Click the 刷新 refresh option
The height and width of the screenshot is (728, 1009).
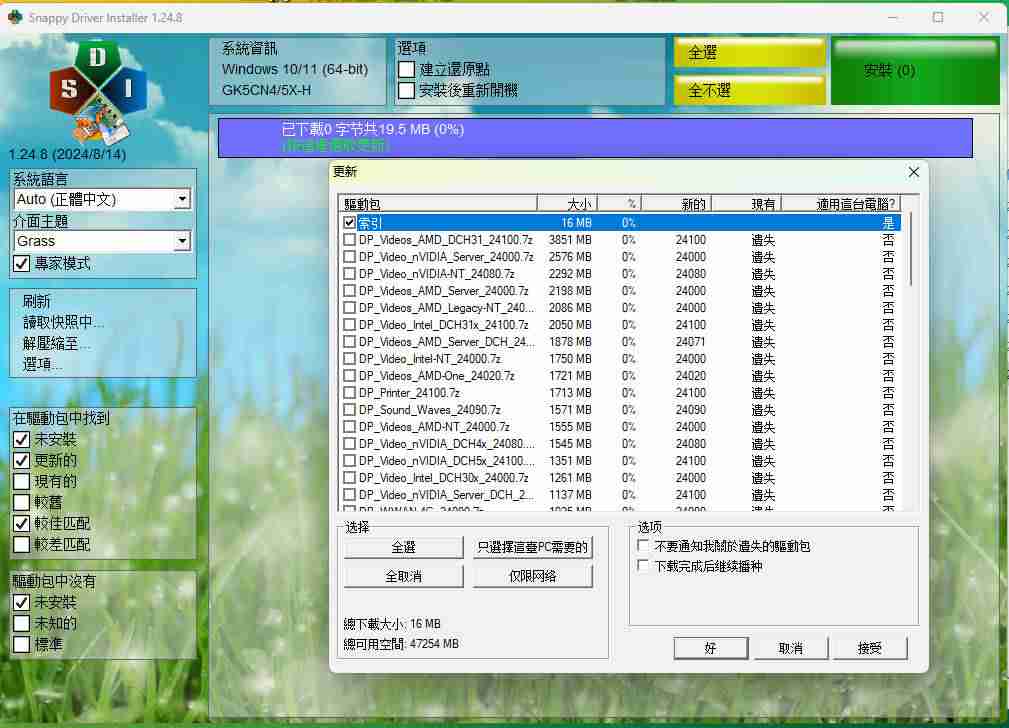click(x=36, y=300)
